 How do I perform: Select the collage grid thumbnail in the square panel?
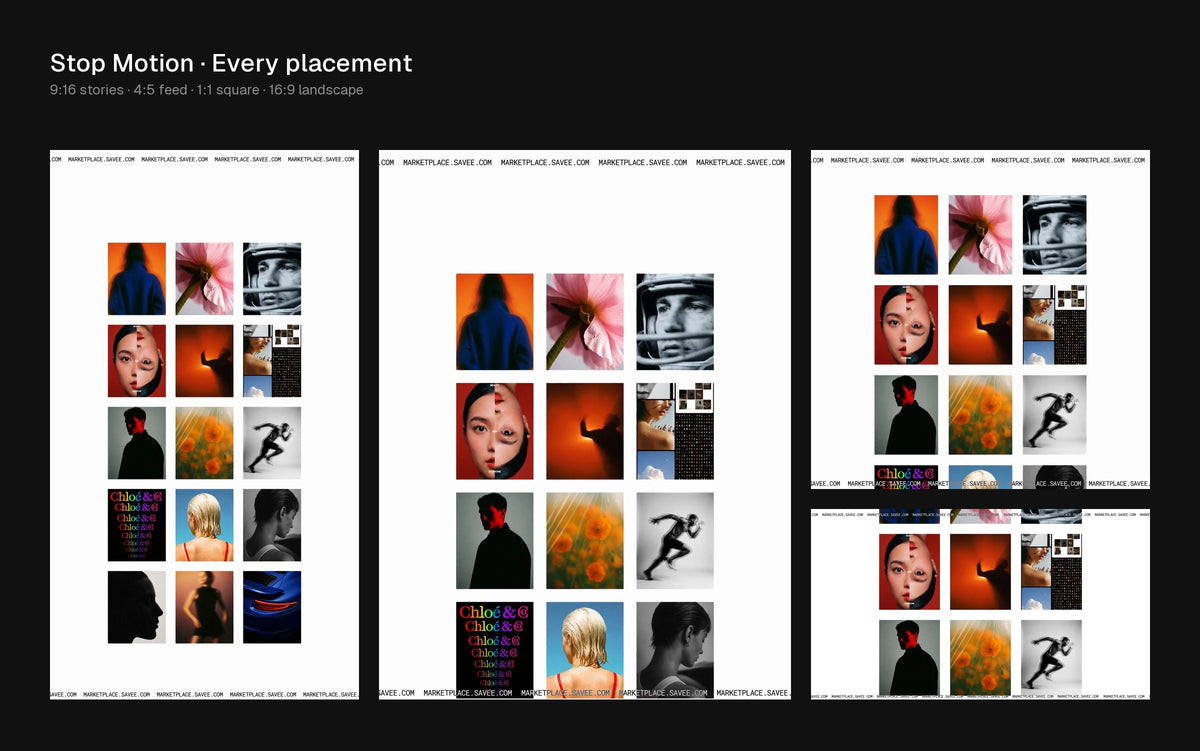tap(1054, 325)
